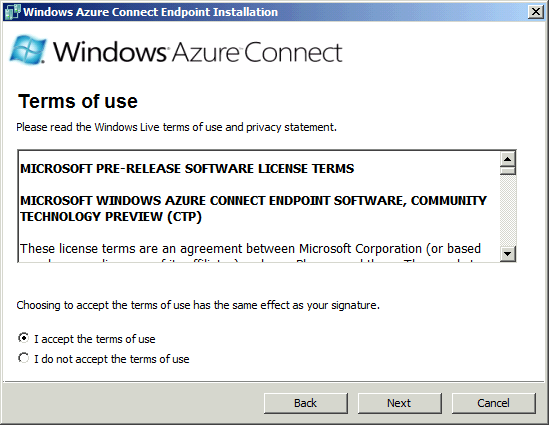Go back to the previous step
The width and height of the screenshot is (549, 425).
coord(306,403)
